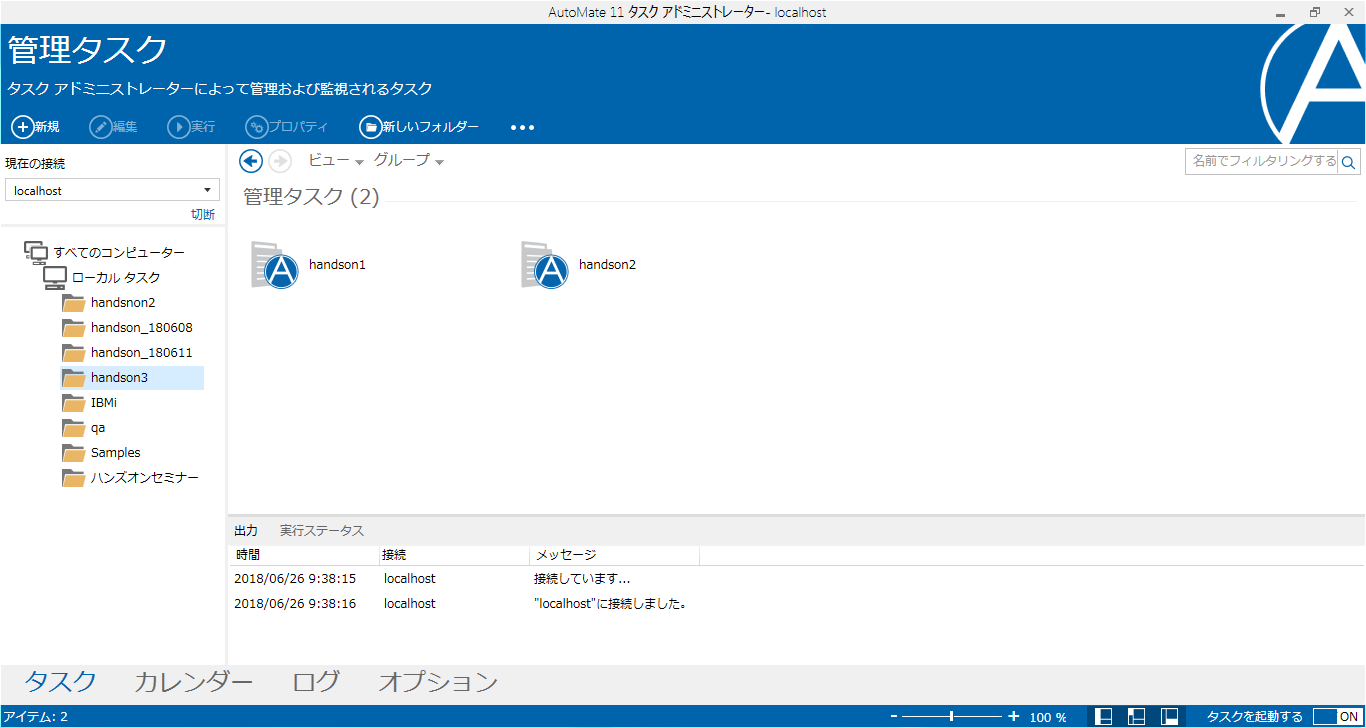This screenshot has width=1366, height=728.
Task: Click the アイテム: 2 status text
Action: (x=35, y=717)
